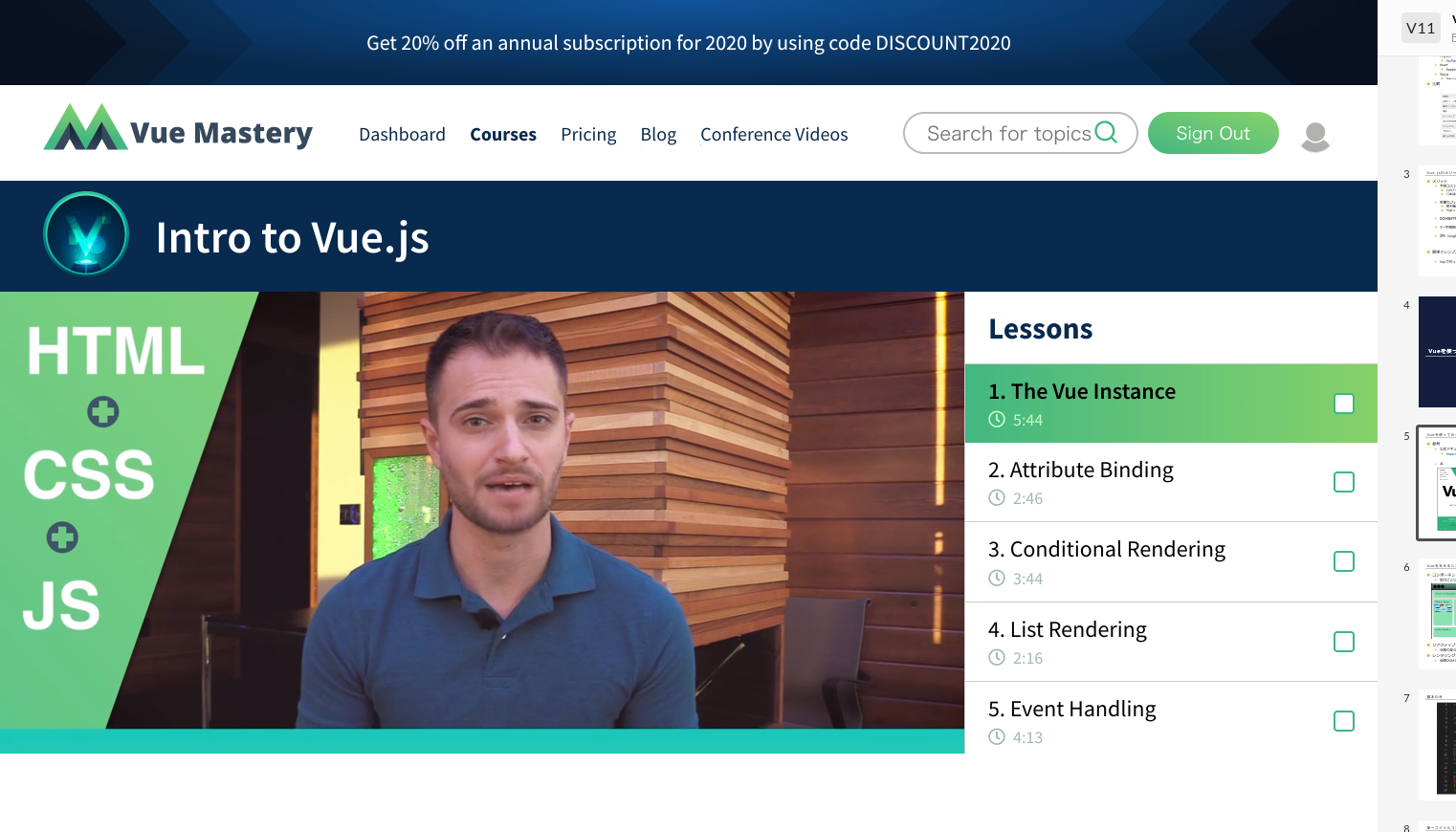The width and height of the screenshot is (1456, 832).
Task: Toggle Event Handling lesson completion
Action: coord(1344,721)
